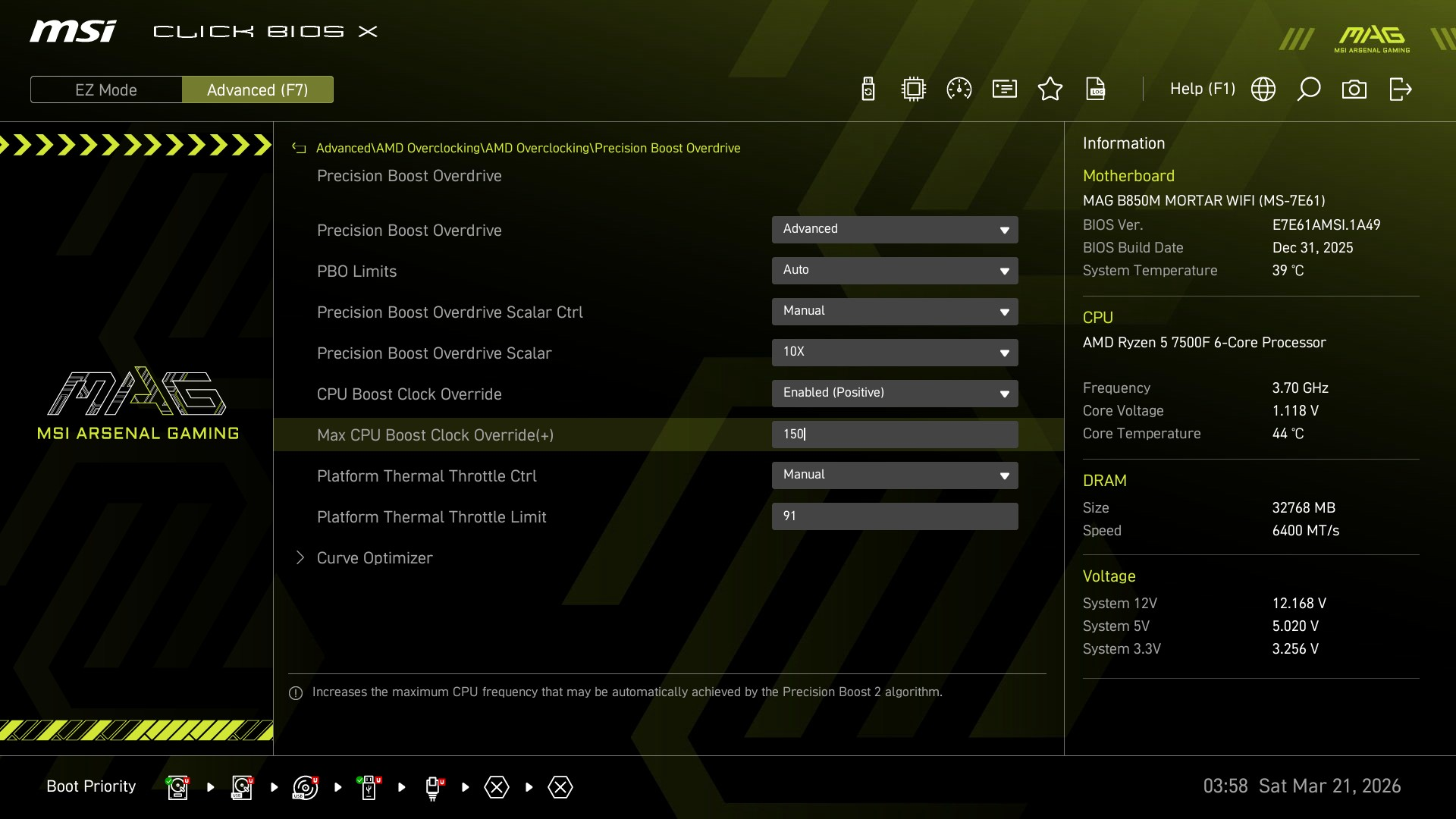Viewport: 1456px width, 819px height.
Task: Click the CPU chip icon in toolbar
Action: (914, 89)
